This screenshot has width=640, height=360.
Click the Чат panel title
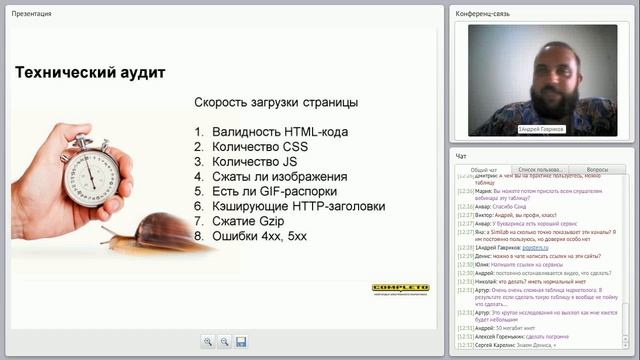point(461,156)
